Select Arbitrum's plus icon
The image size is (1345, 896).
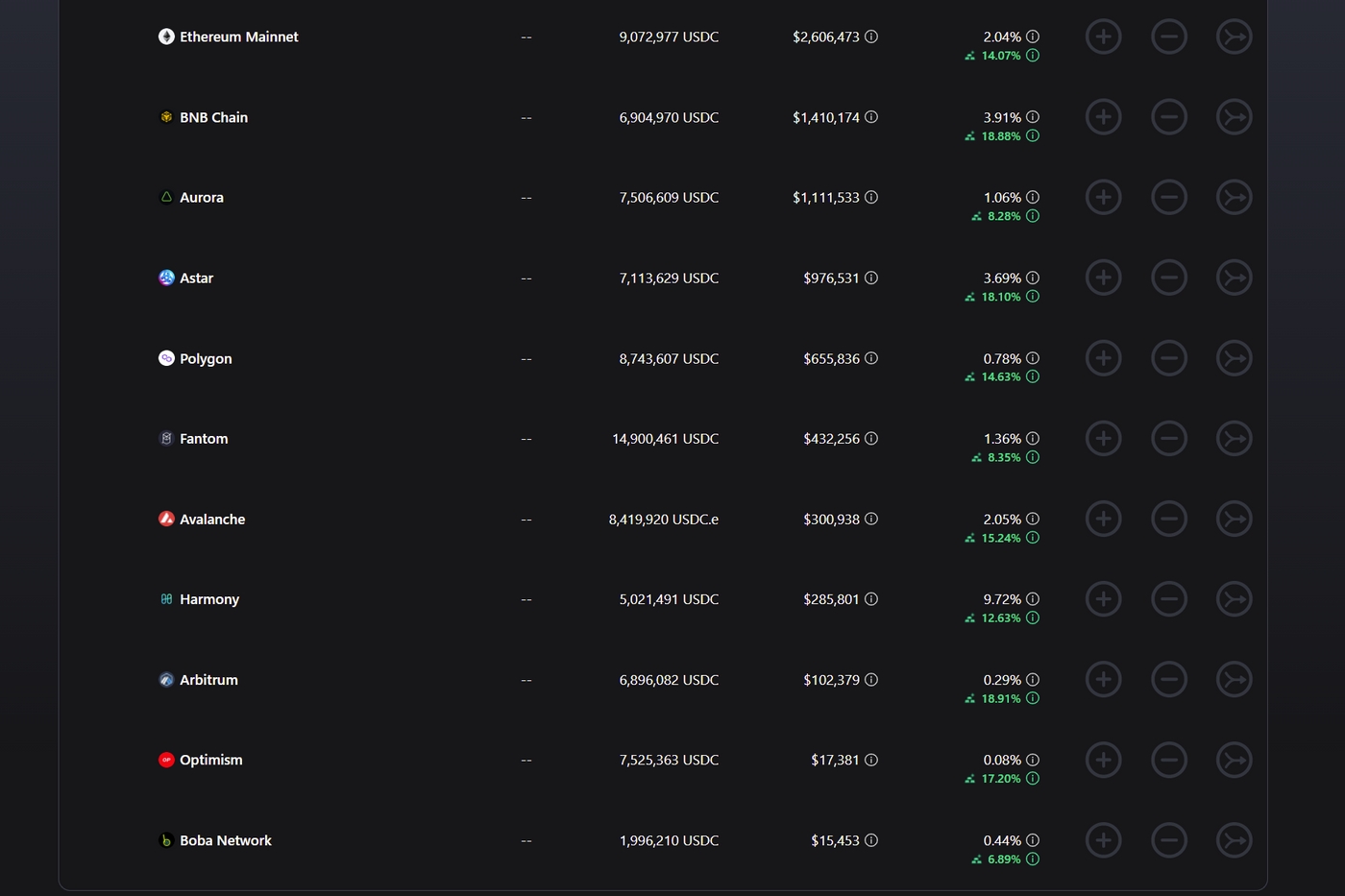point(1103,679)
